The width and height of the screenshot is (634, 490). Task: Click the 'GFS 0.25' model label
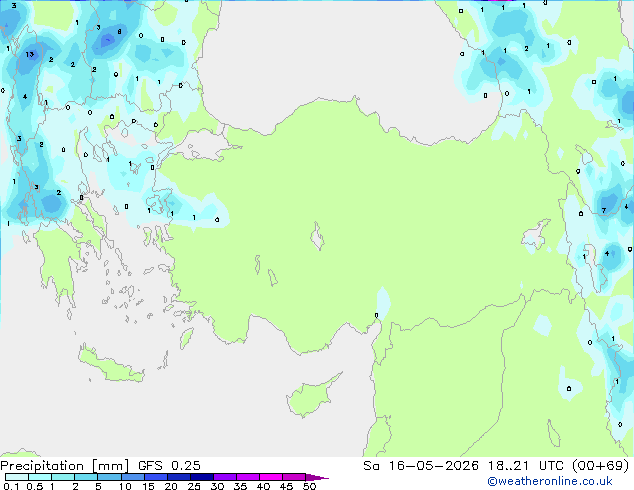pyautogui.click(x=169, y=466)
